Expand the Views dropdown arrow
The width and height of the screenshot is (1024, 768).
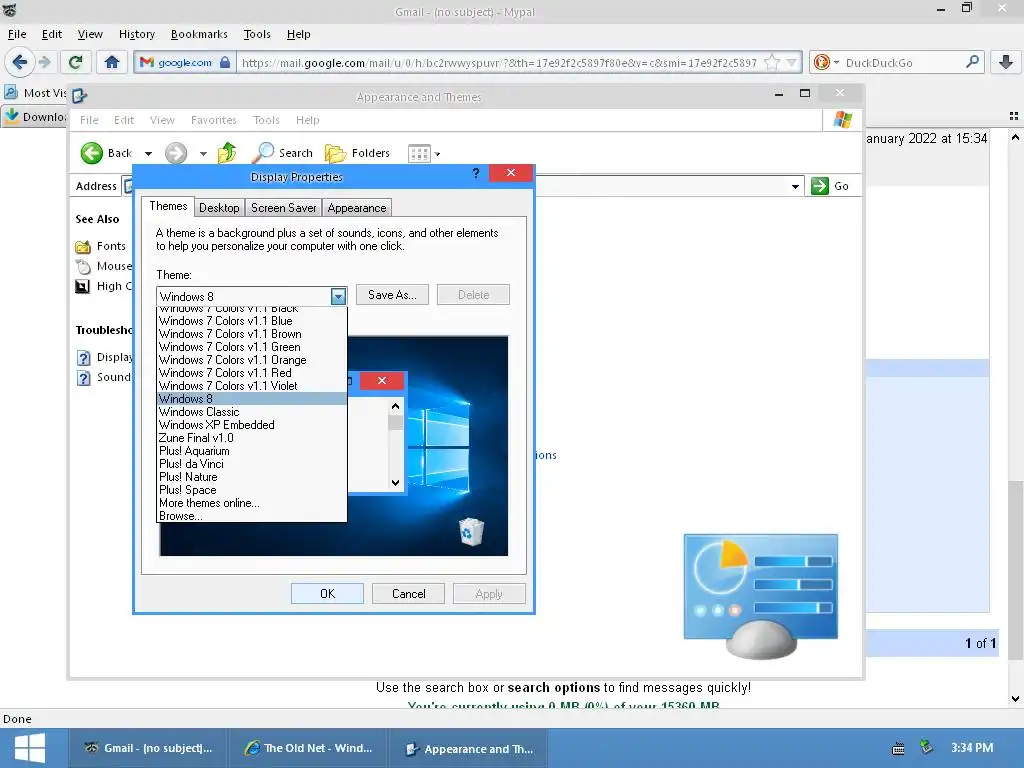click(438, 154)
